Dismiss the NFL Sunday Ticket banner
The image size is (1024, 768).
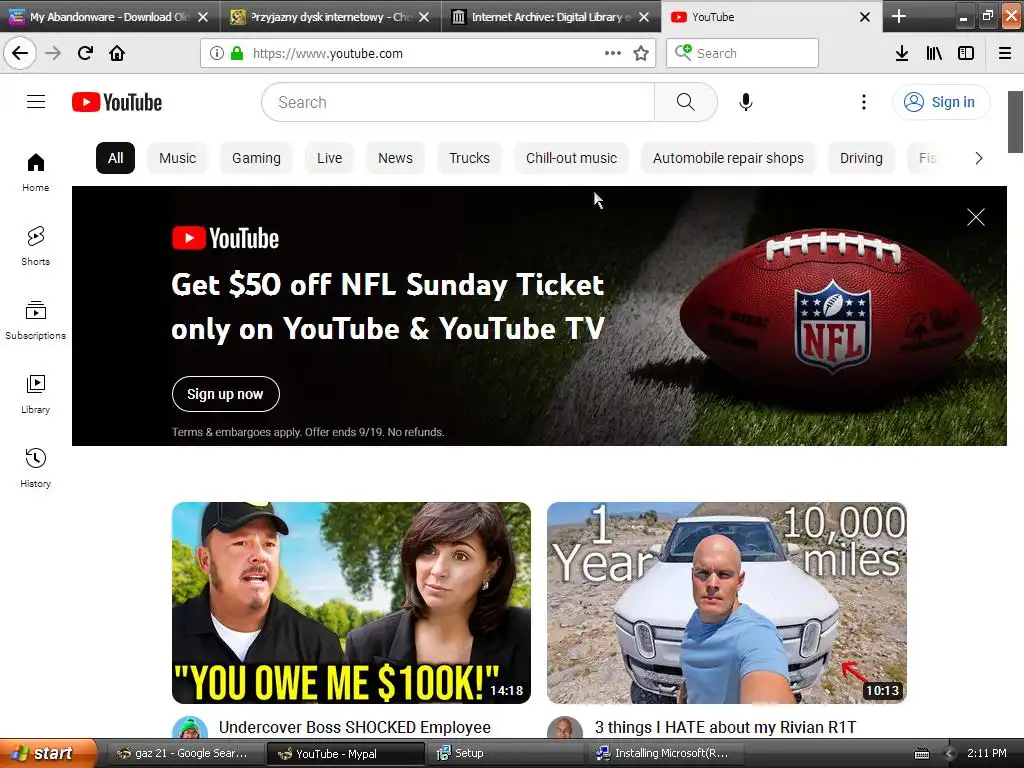(976, 217)
